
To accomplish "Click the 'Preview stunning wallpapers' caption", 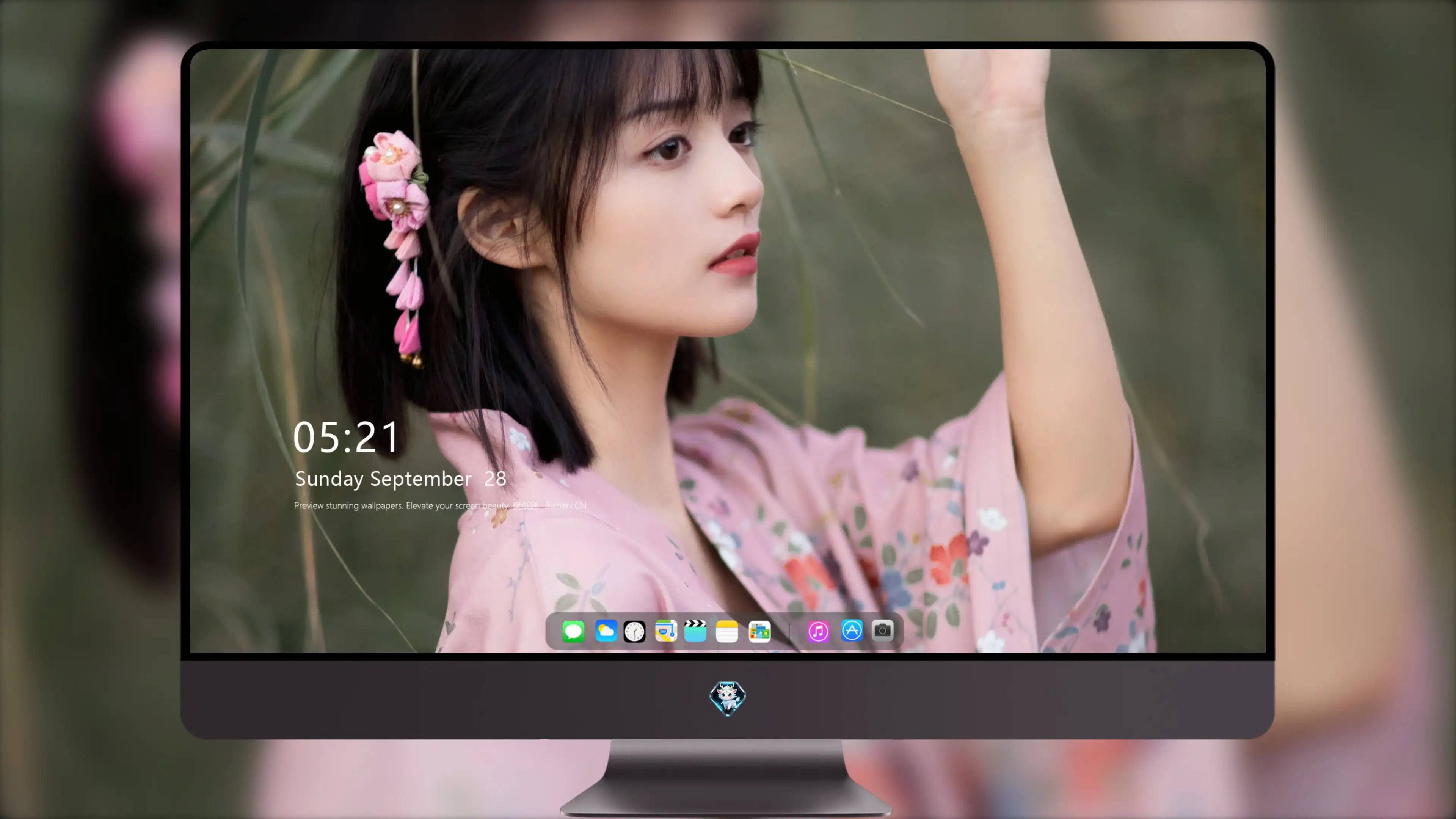I will pos(440,505).
